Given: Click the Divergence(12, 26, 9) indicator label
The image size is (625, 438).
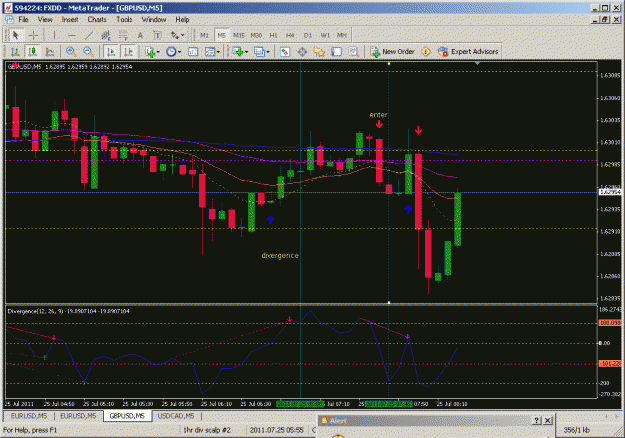Looking at the screenshot, I should 35,311.
